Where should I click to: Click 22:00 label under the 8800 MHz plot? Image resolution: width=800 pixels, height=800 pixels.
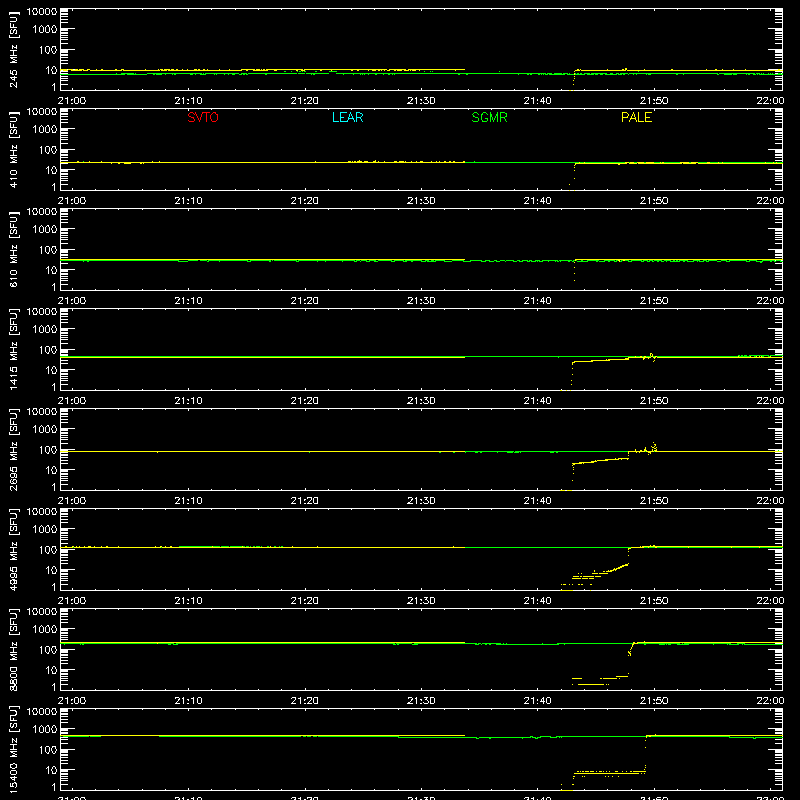tap(770, 701)
